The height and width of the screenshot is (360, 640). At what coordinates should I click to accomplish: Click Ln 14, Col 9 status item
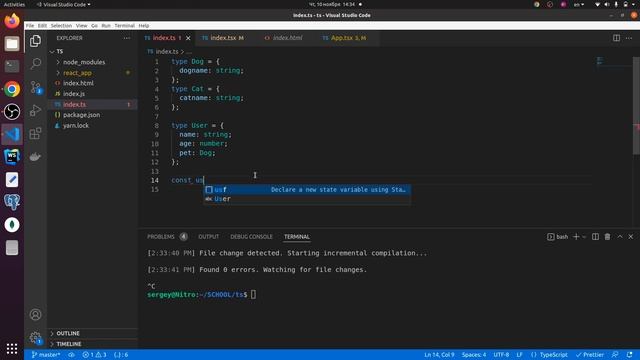pyautogui.click(x=439, y=355)
